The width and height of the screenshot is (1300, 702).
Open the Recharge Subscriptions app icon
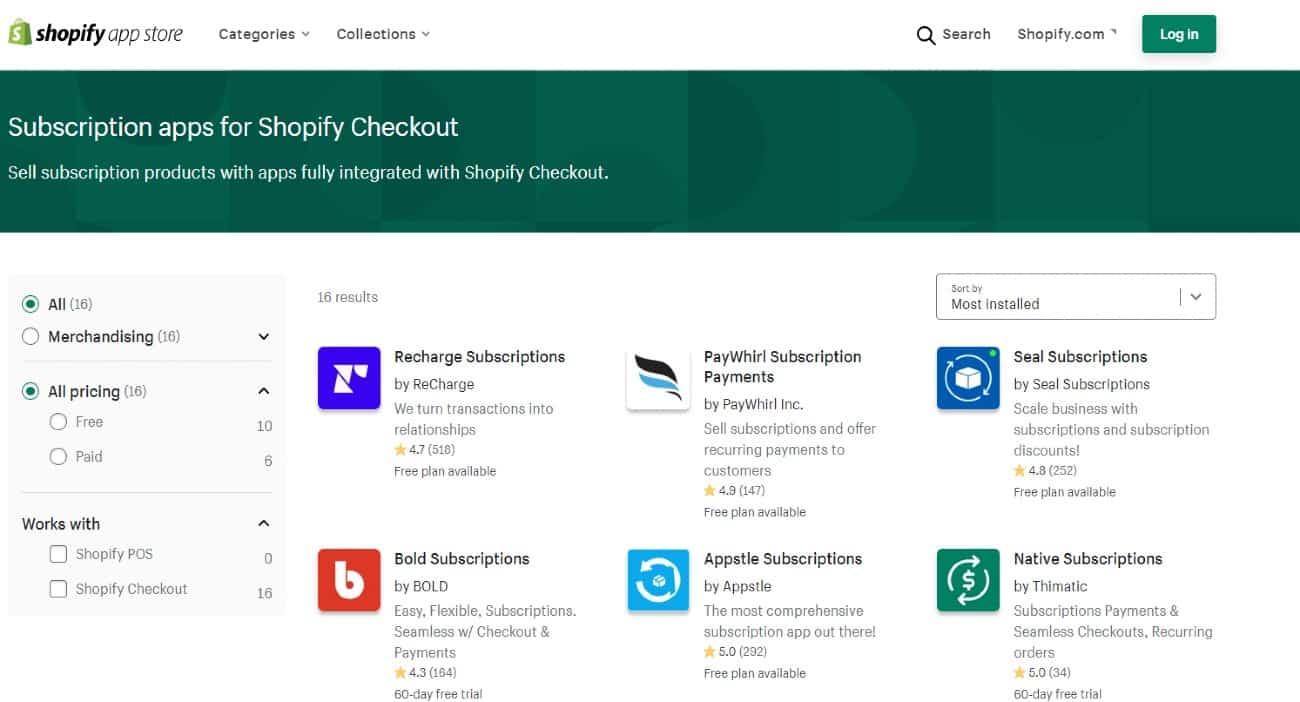pyautogui.click(x=349, y=378)
